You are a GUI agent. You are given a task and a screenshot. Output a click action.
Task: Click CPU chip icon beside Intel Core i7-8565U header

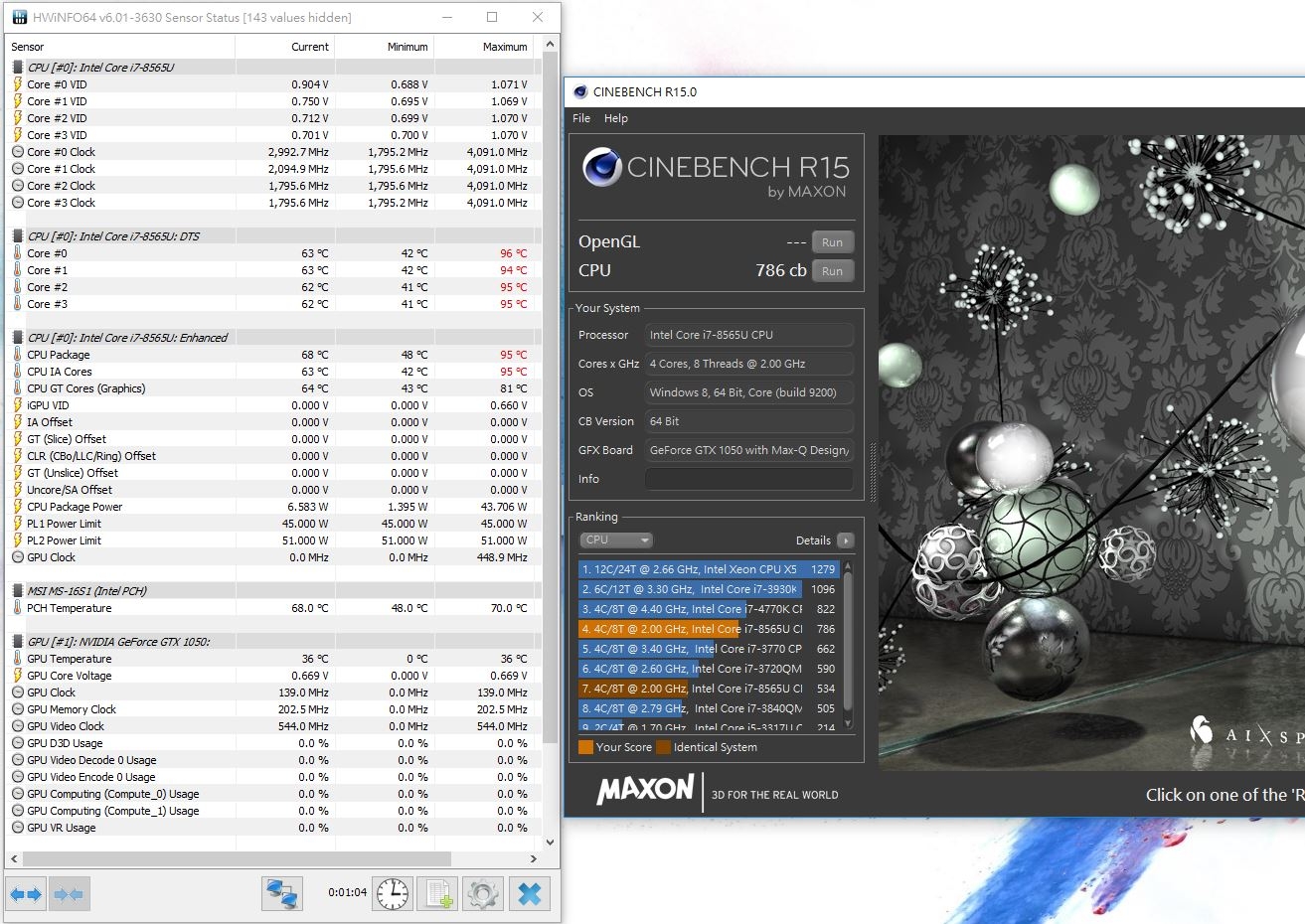coord(17,68)
